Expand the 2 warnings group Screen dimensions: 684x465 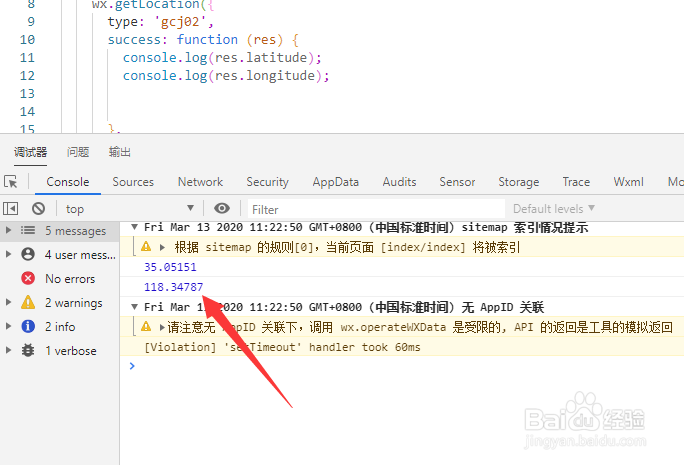[8, 302]
